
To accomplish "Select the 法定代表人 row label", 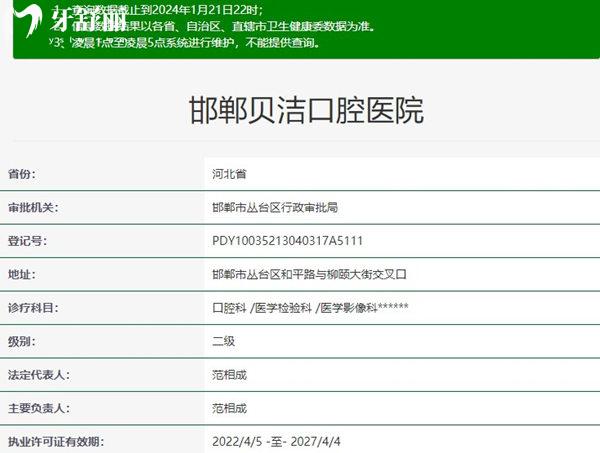I will point(40,375).
